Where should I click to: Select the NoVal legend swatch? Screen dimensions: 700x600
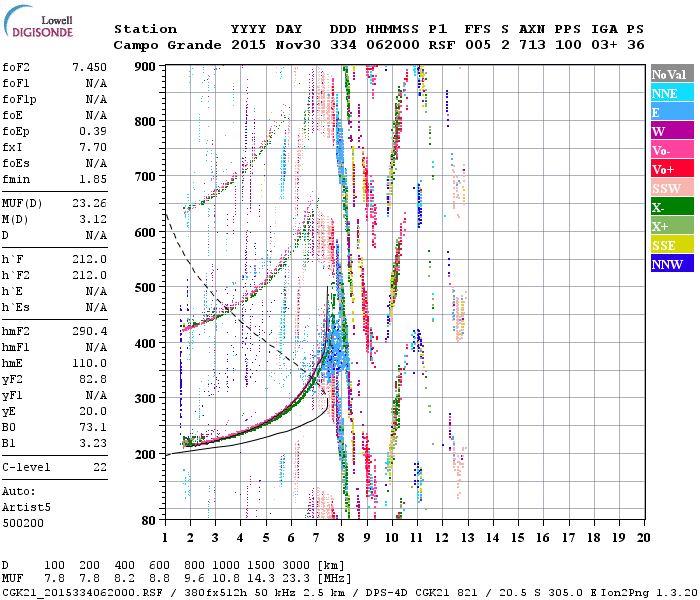click(x=672, y=74)
